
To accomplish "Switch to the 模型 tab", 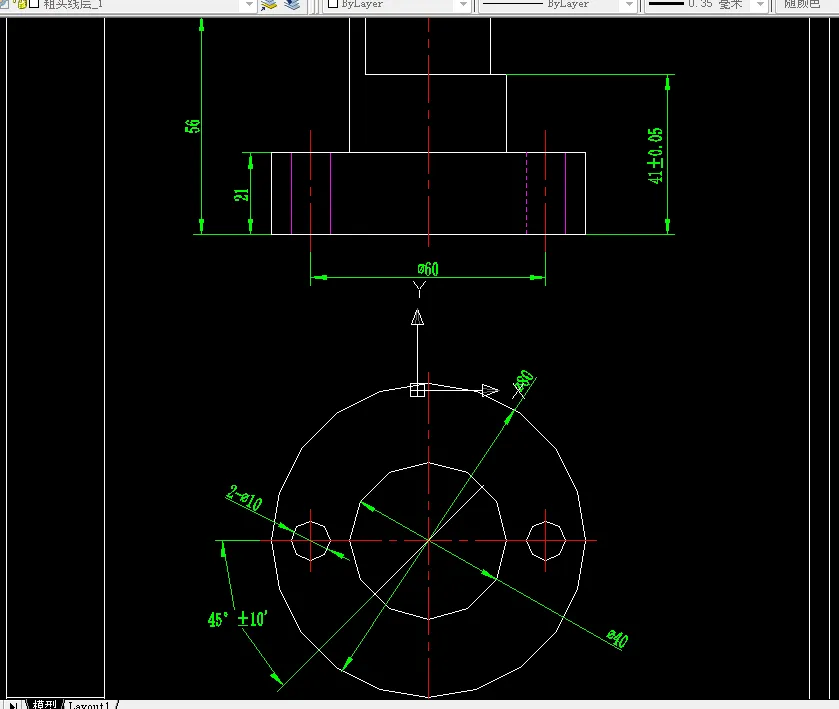I will (x=44, y=704).
